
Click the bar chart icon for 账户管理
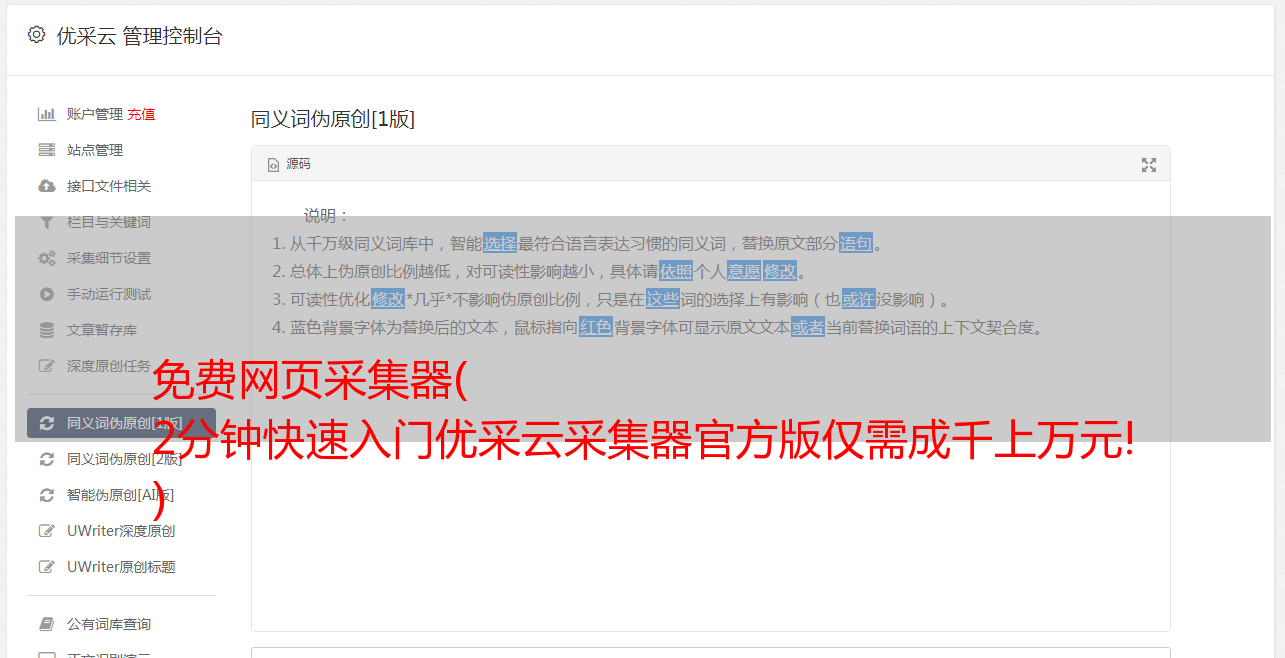(x=46, y=114)
